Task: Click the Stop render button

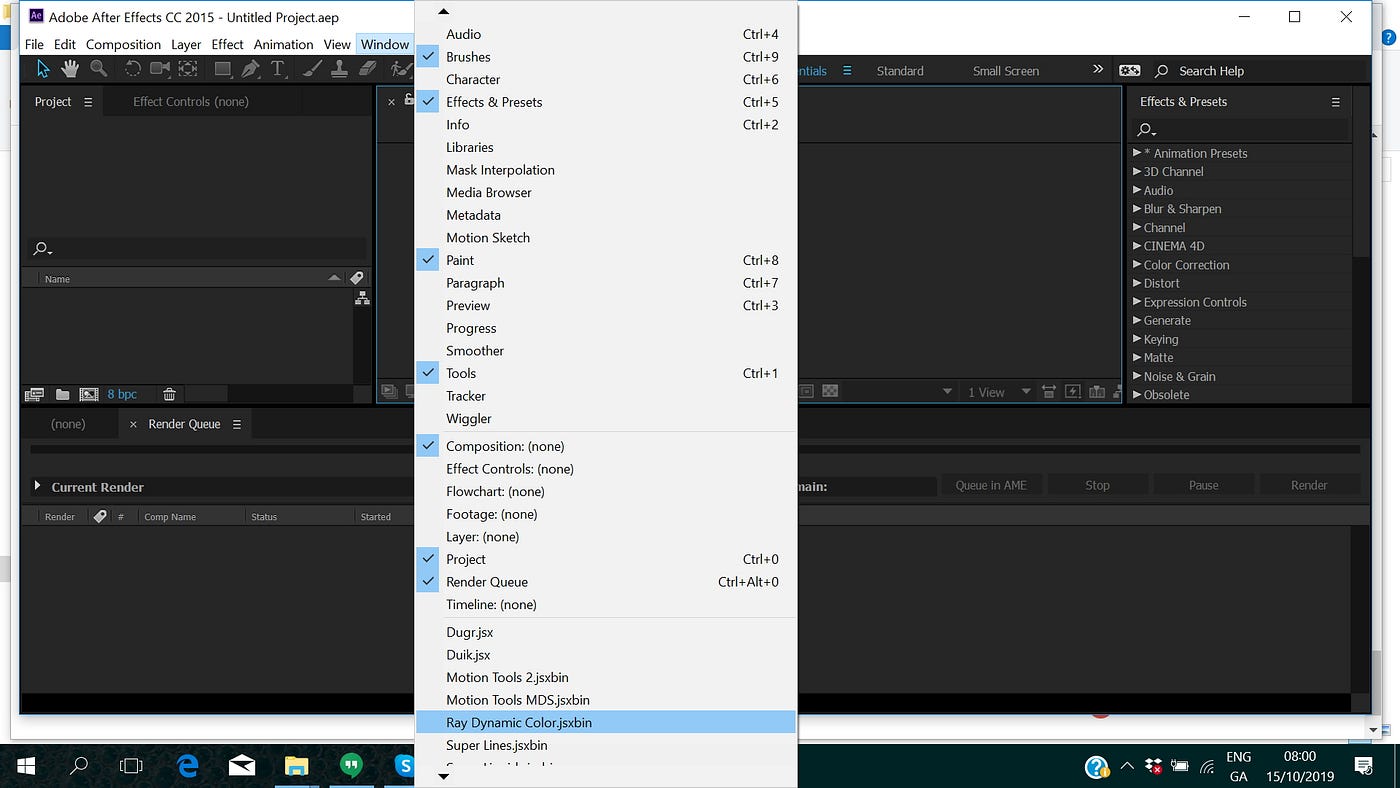Action: tap(1097, 485)
